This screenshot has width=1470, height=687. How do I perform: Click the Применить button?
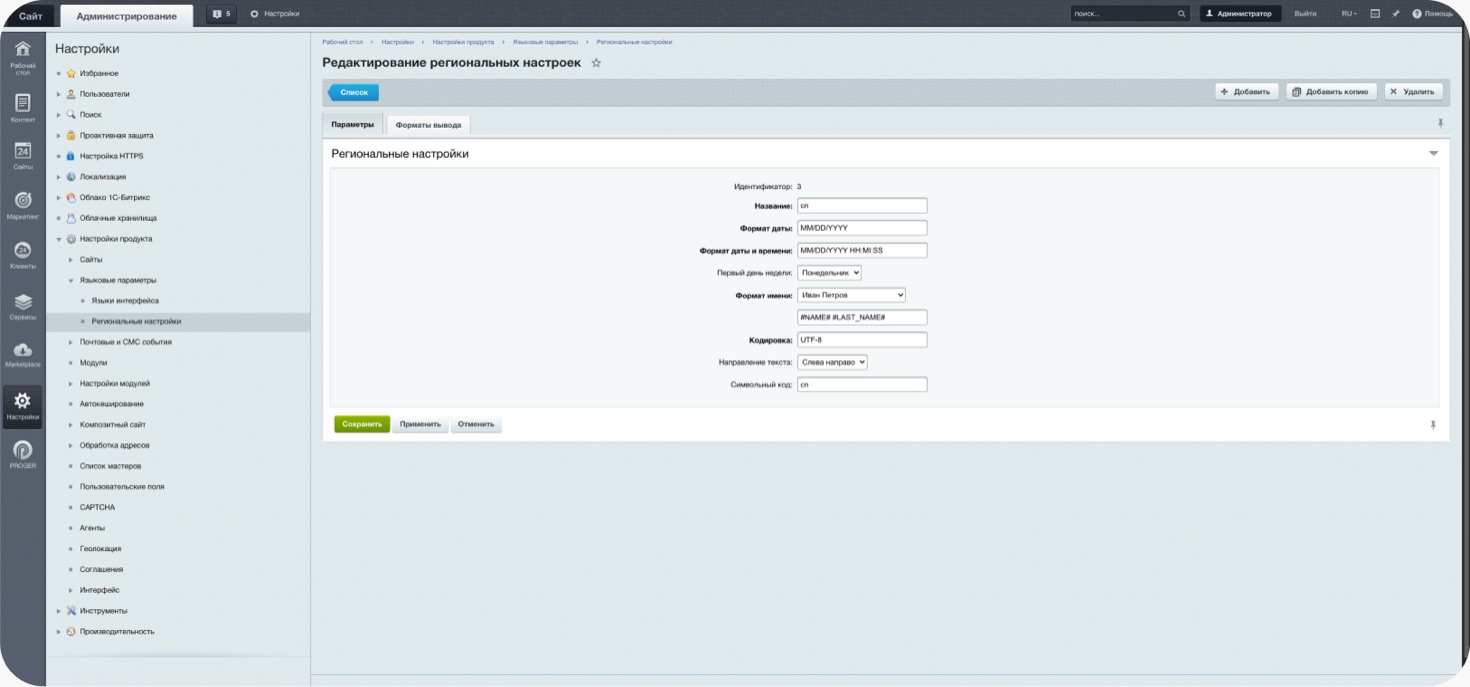(420, 424)
